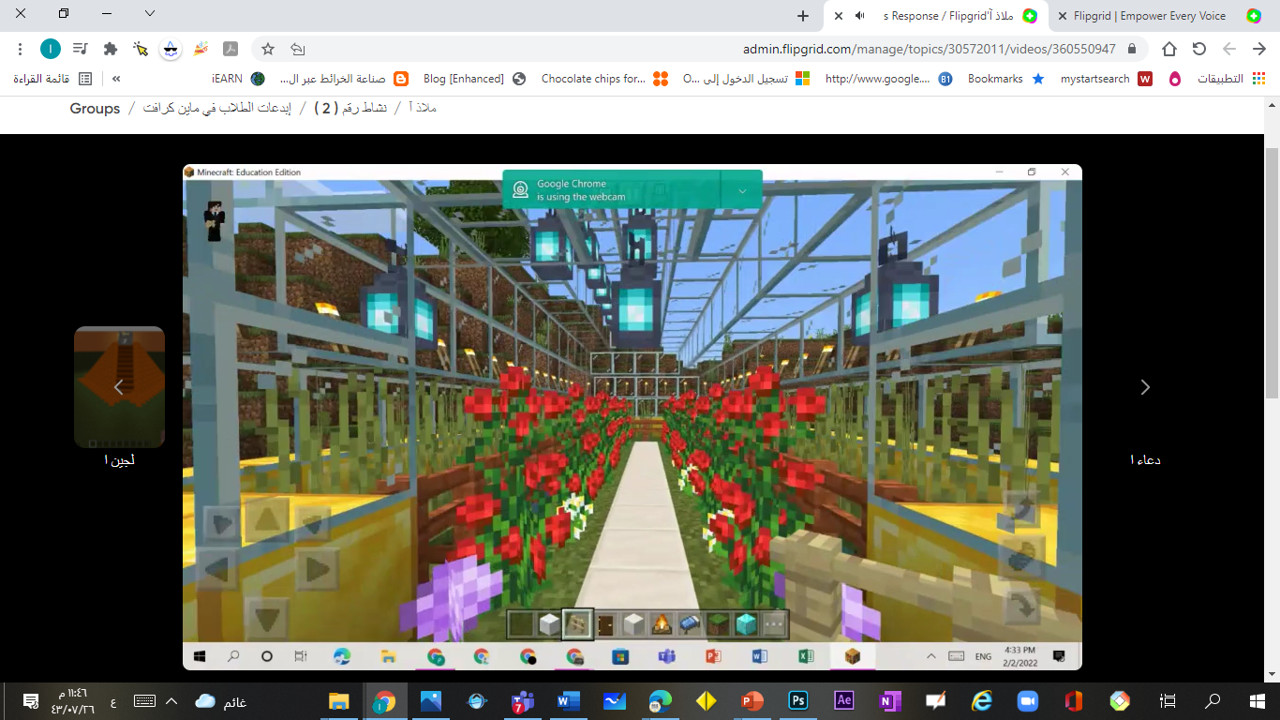
Task: Open After Effects from the taskbar
Action: (x=844, y=701)
